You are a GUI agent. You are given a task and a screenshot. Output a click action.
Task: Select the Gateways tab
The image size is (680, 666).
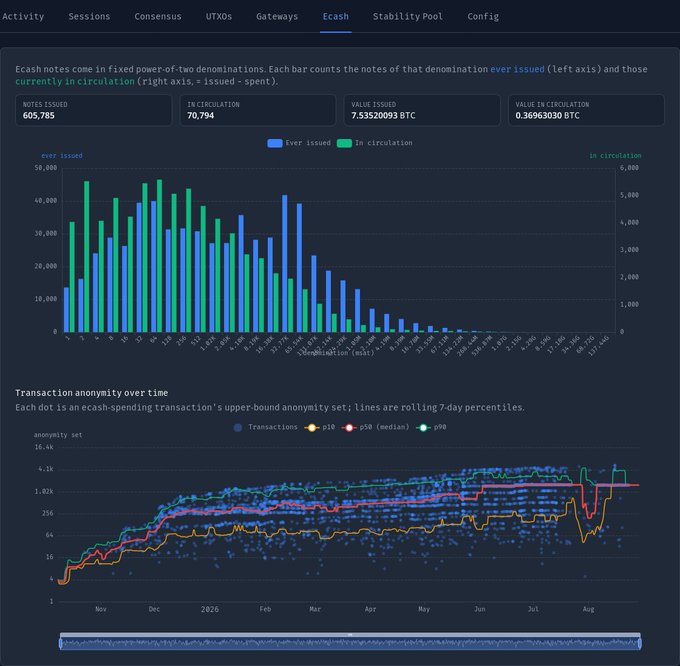277,16
